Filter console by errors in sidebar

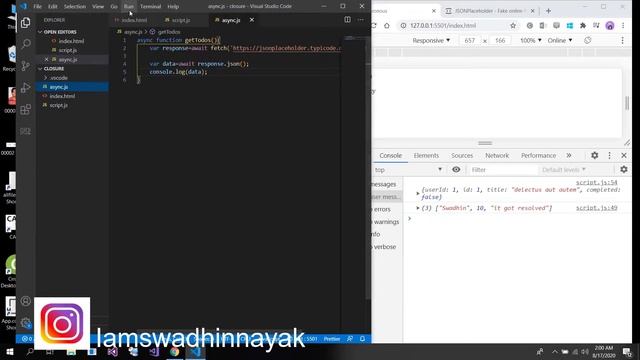(x=382, y=209)
